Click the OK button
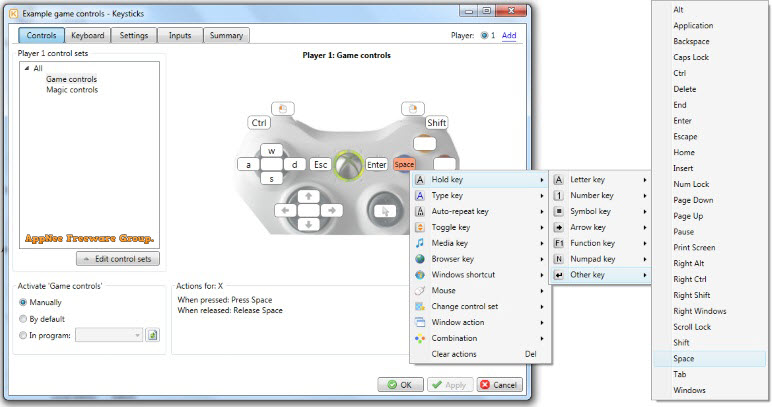The width and height of the screenshot is (772, 407). 400,385
